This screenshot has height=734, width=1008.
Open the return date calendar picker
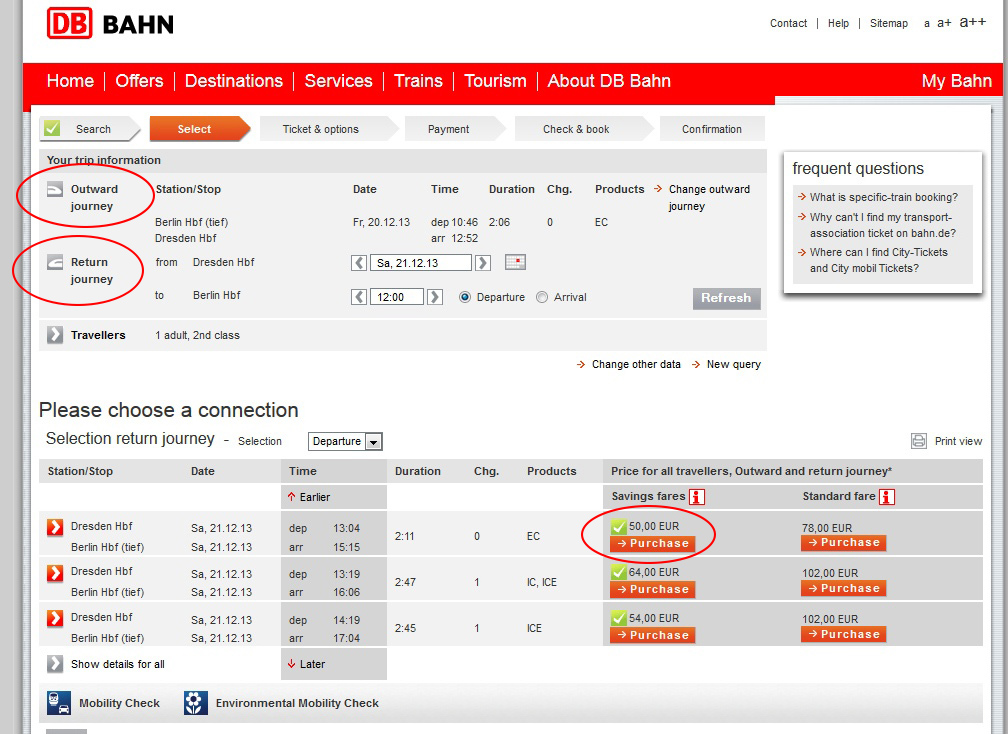[x=515, y=262]
